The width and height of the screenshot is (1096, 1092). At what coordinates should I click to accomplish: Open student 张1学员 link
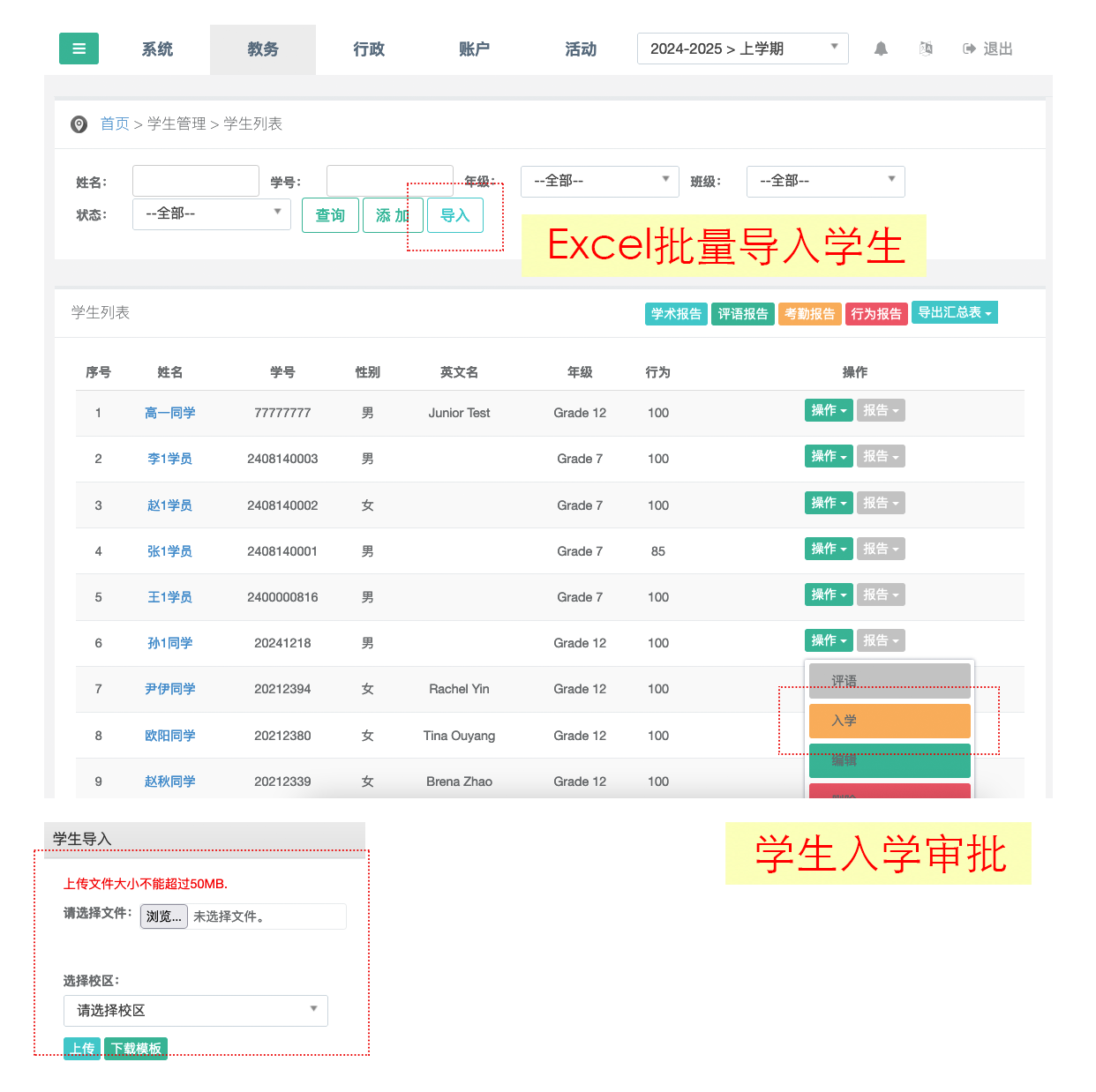[x=170, y=551]
